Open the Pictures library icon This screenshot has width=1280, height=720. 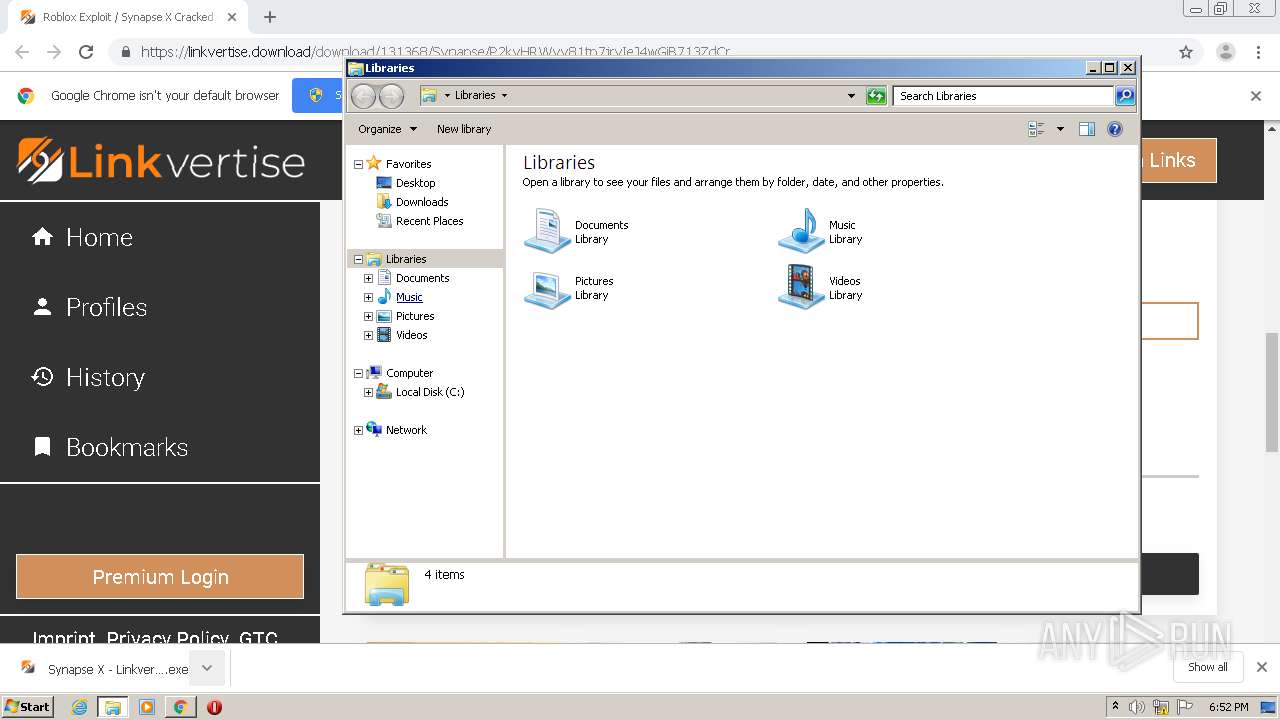(547, 288)
